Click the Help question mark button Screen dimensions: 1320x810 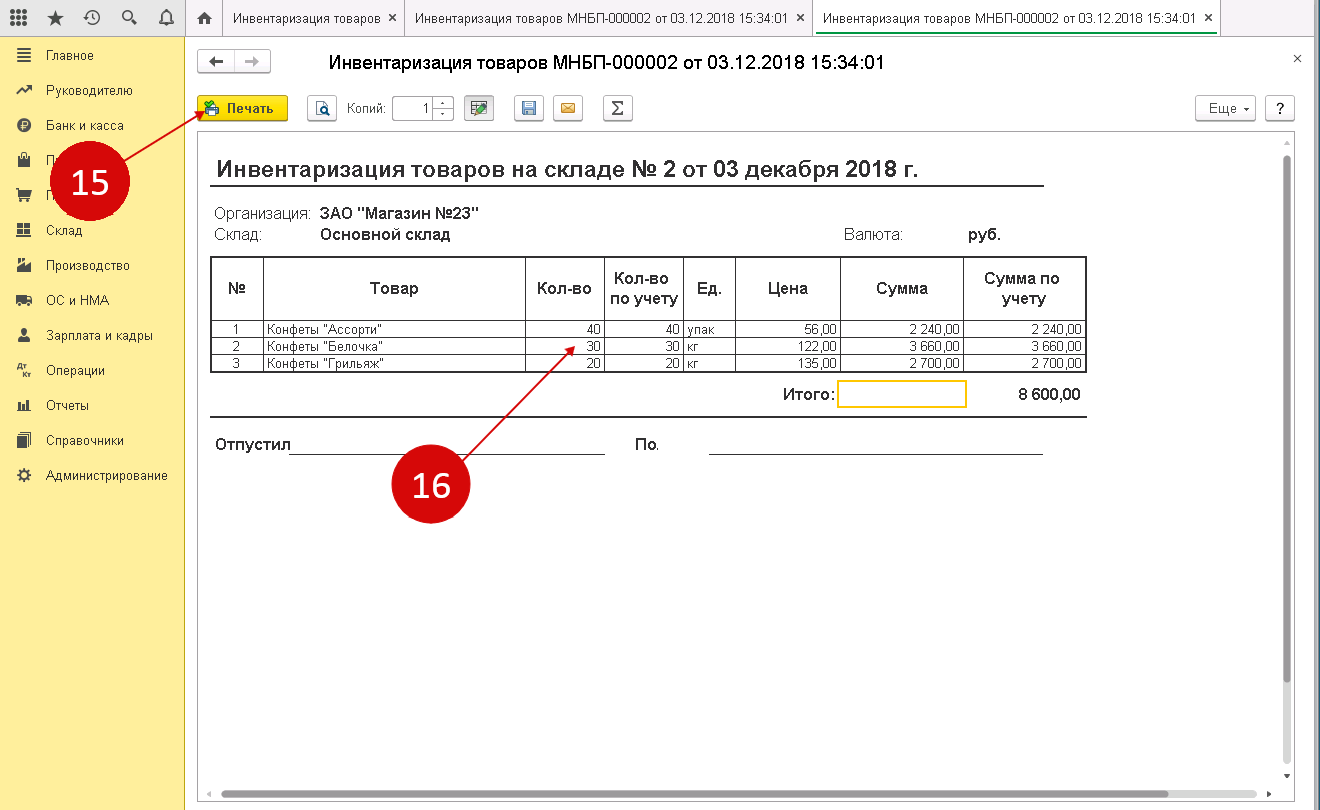coord(1280,108)
